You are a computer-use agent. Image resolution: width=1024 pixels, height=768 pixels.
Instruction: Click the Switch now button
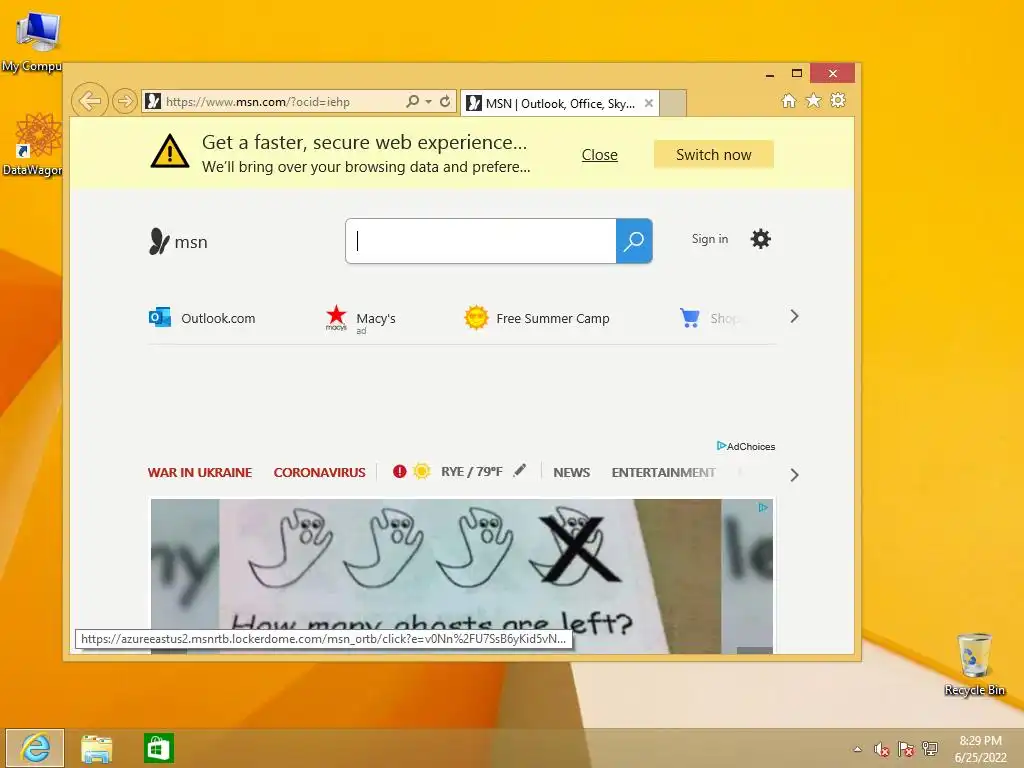[713, 155]
